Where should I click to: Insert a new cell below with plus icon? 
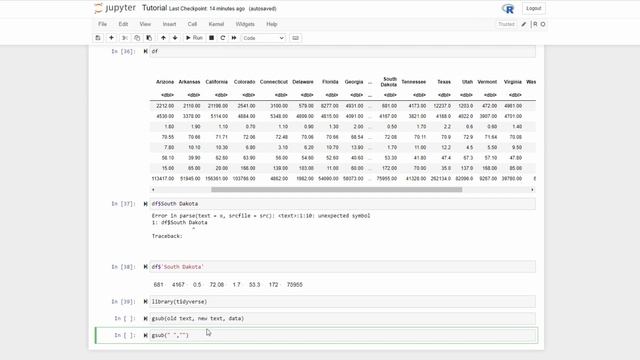pyautogui.click(x=111, y=38)
